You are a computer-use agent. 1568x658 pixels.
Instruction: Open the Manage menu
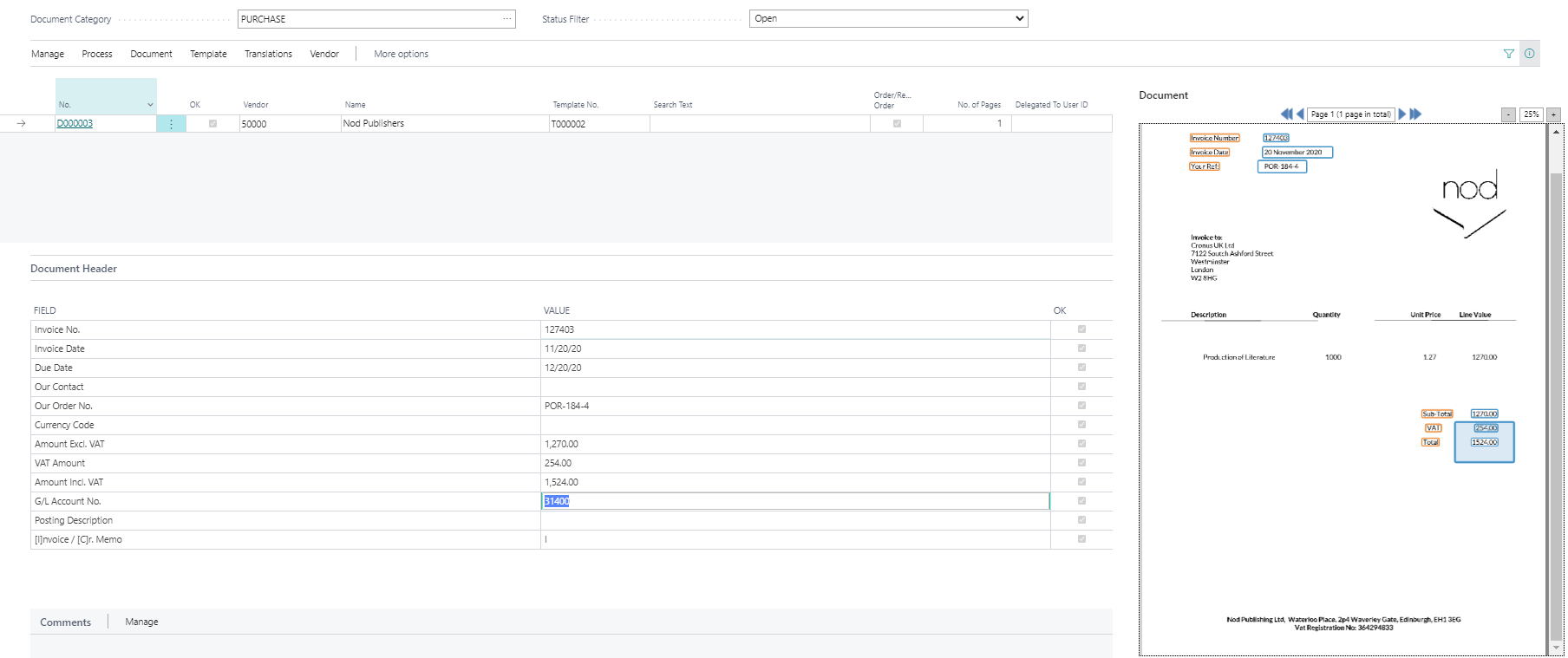pos(48,54)
